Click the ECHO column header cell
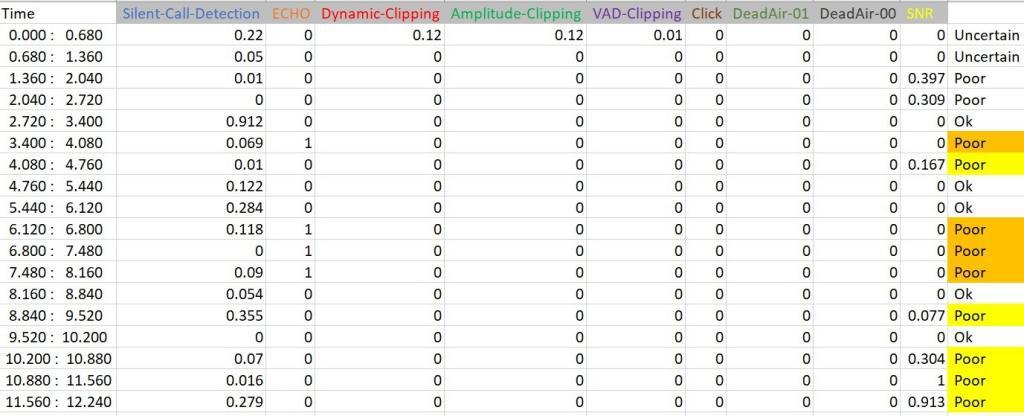The width and height of the screenshot is (1024, 416). pyautogui.click(x=291, y=13)
